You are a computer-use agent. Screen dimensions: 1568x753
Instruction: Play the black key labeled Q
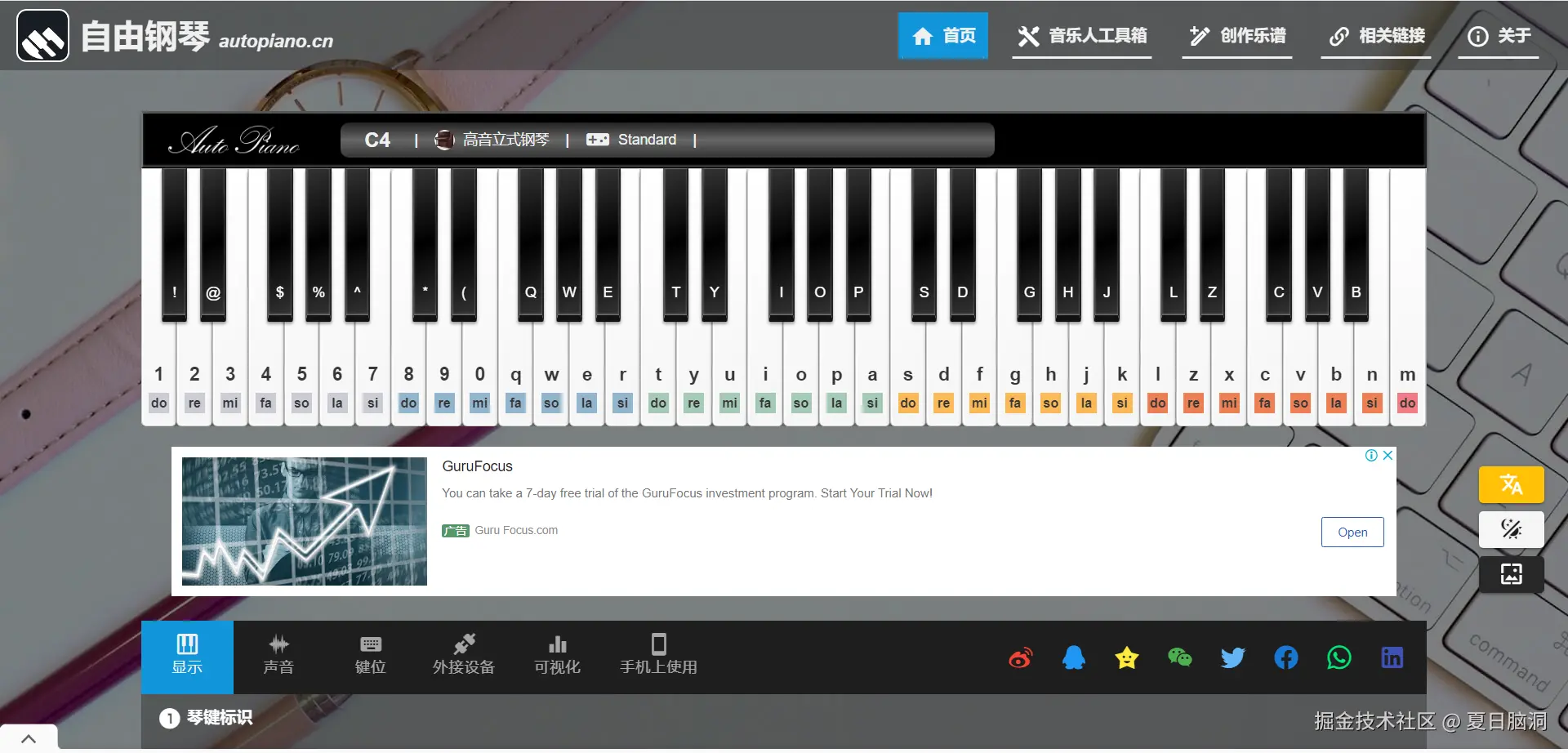click(531, 243)
